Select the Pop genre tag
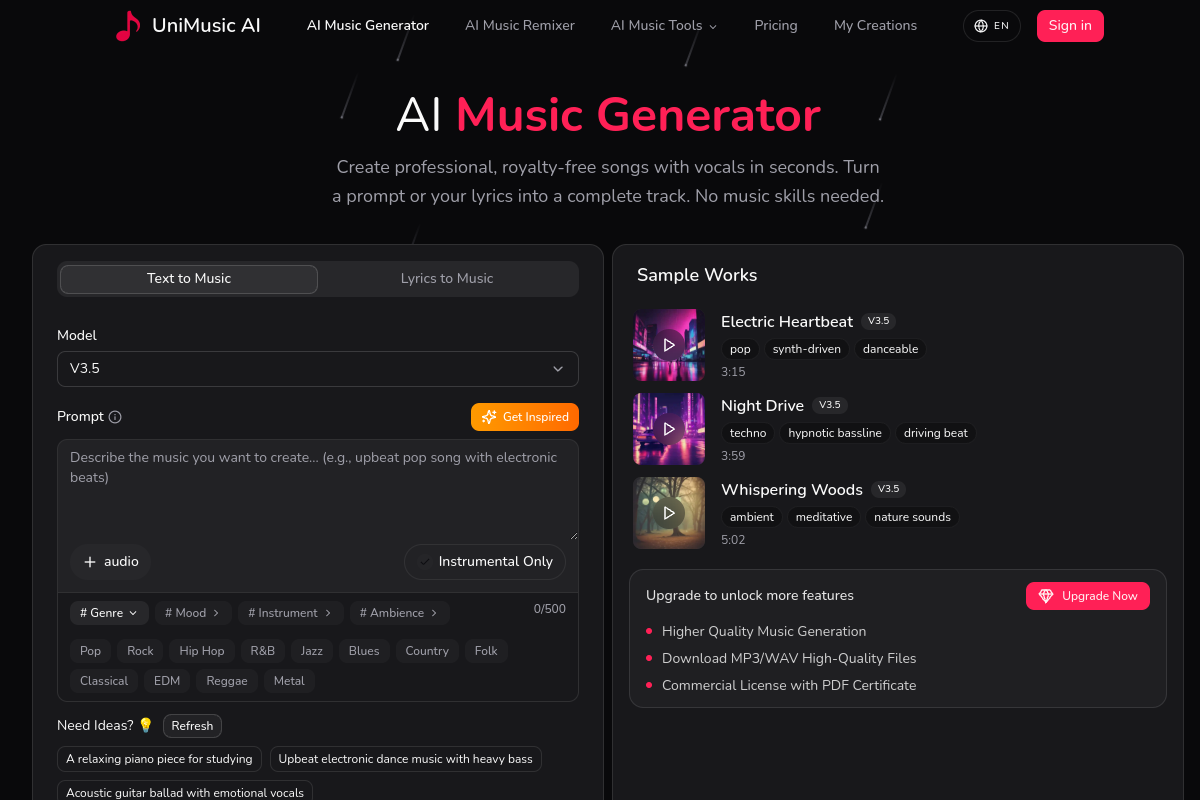Screen dimensions: 1200x800 click(x=91, y=651)
